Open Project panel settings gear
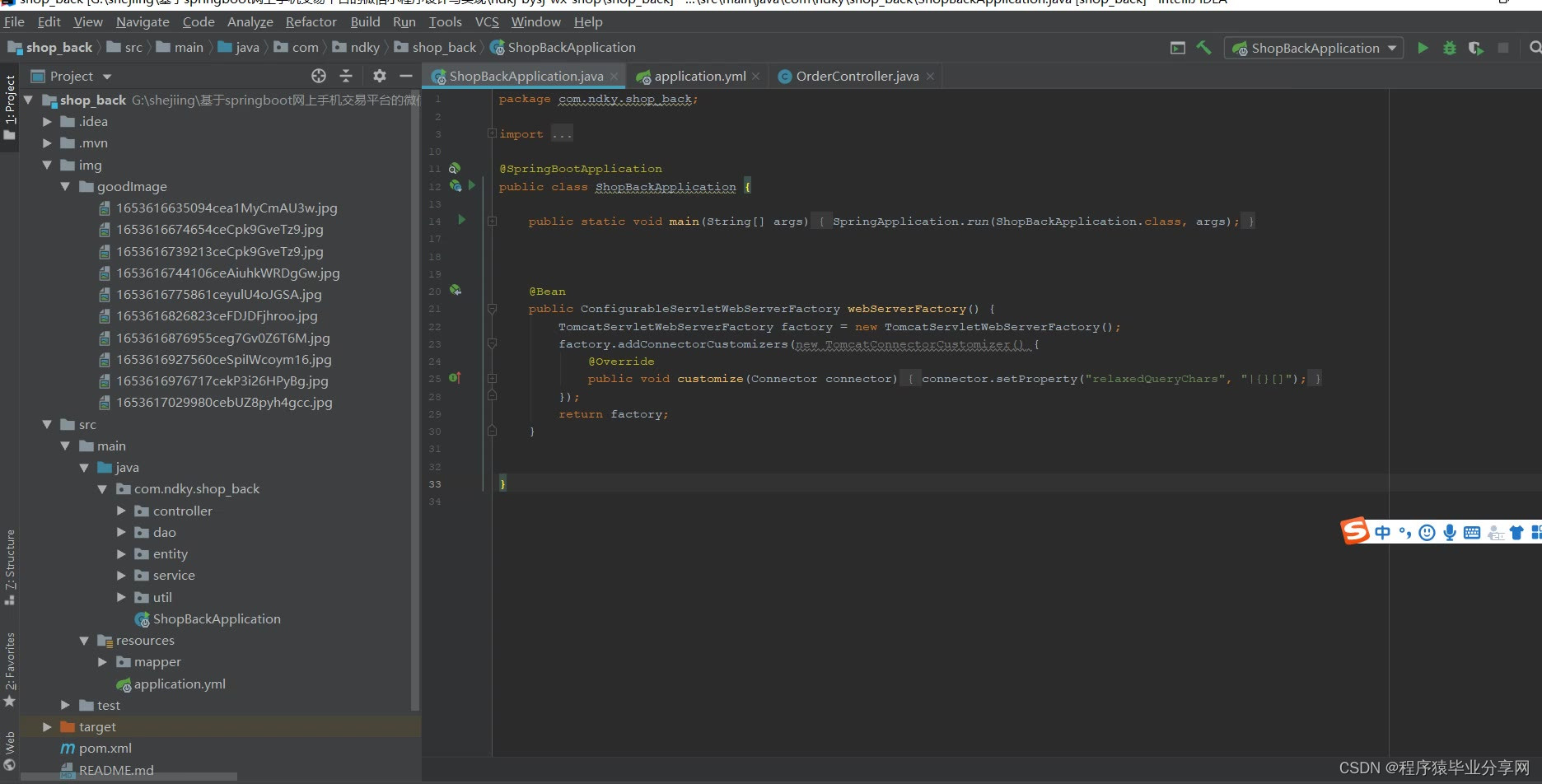1542x784 pixels. point(379,76)
